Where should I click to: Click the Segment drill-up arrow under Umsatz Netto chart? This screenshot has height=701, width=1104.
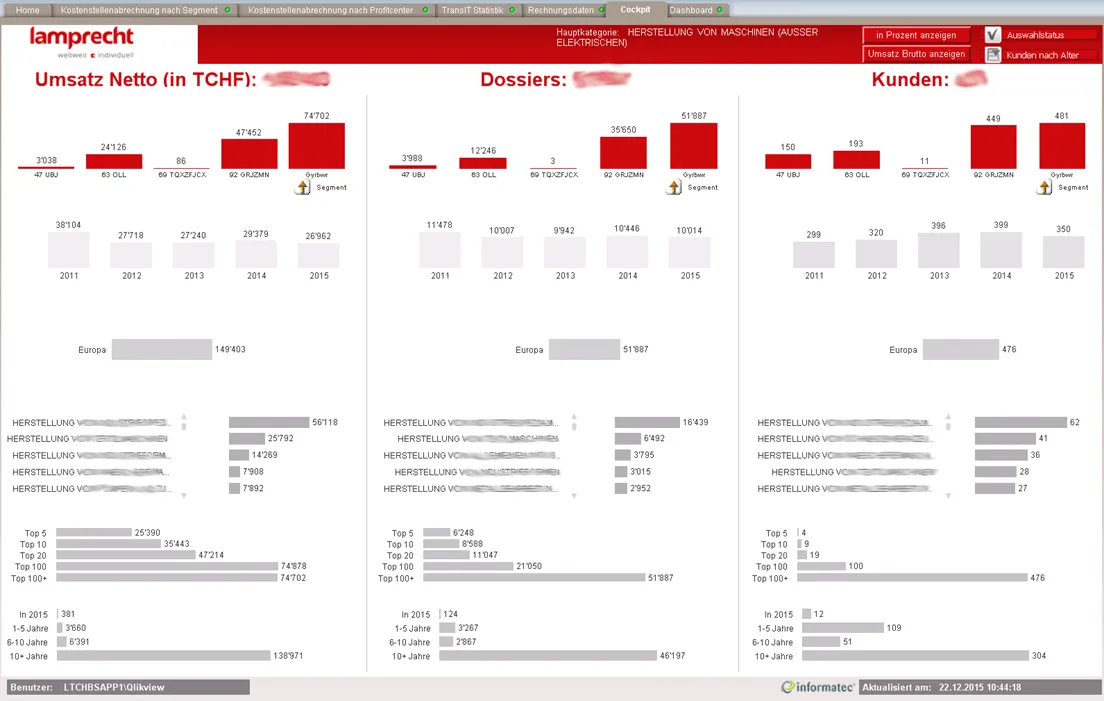[303, 187]
